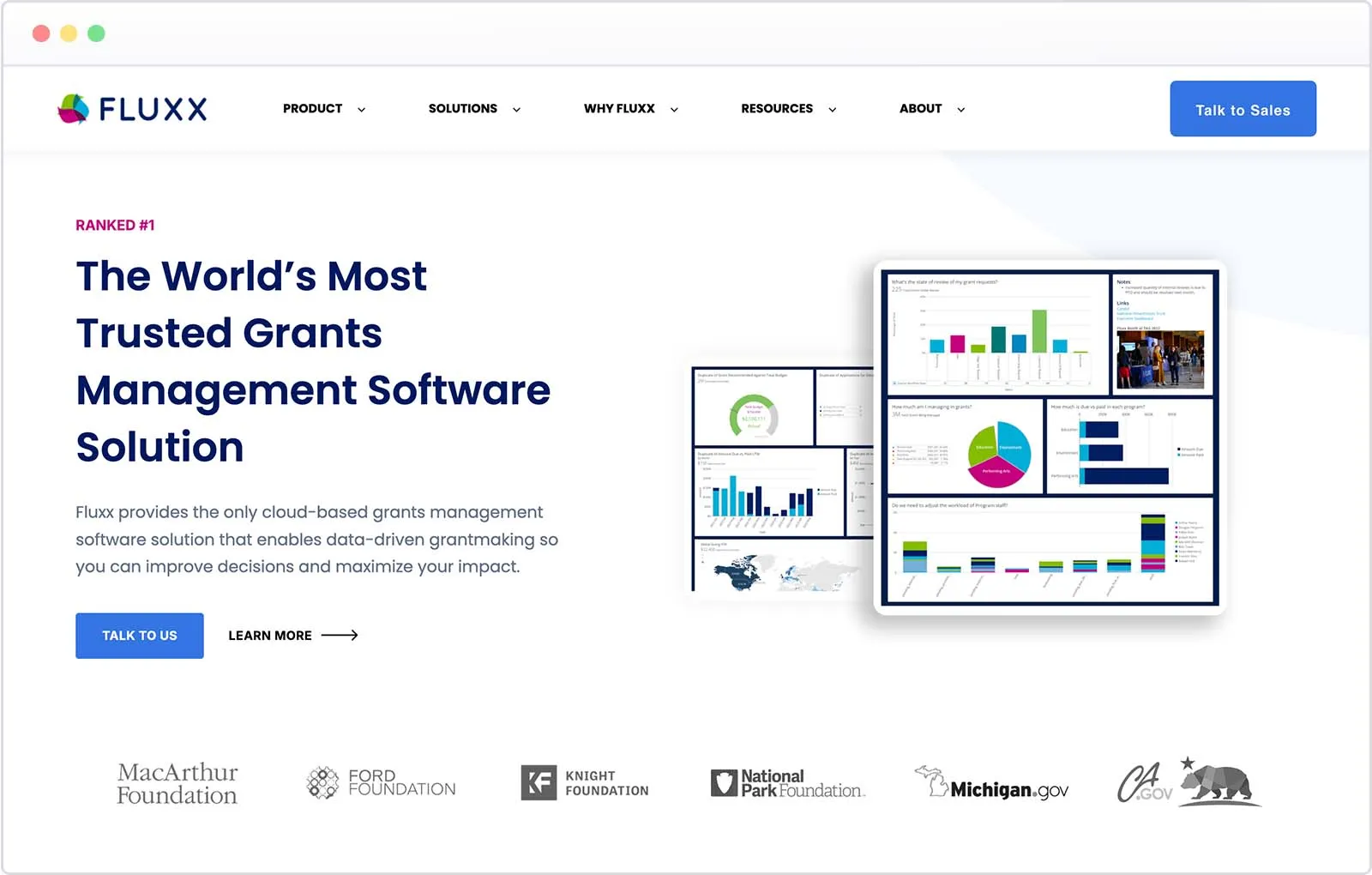Click the red window close dot
1372x875 pixels.
(41, 33)
